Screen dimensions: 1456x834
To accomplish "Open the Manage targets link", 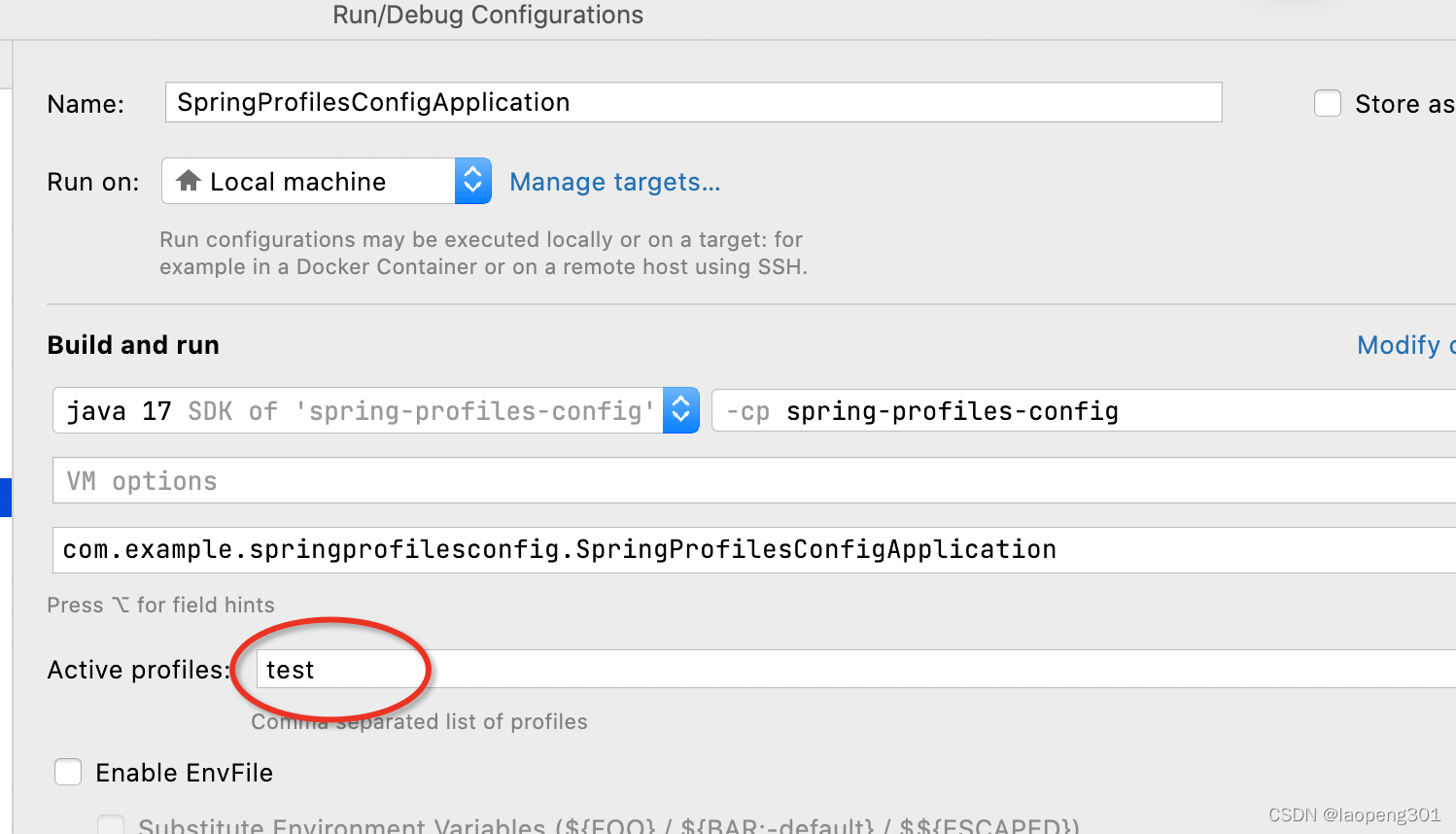I will click(x=614, y=182).
